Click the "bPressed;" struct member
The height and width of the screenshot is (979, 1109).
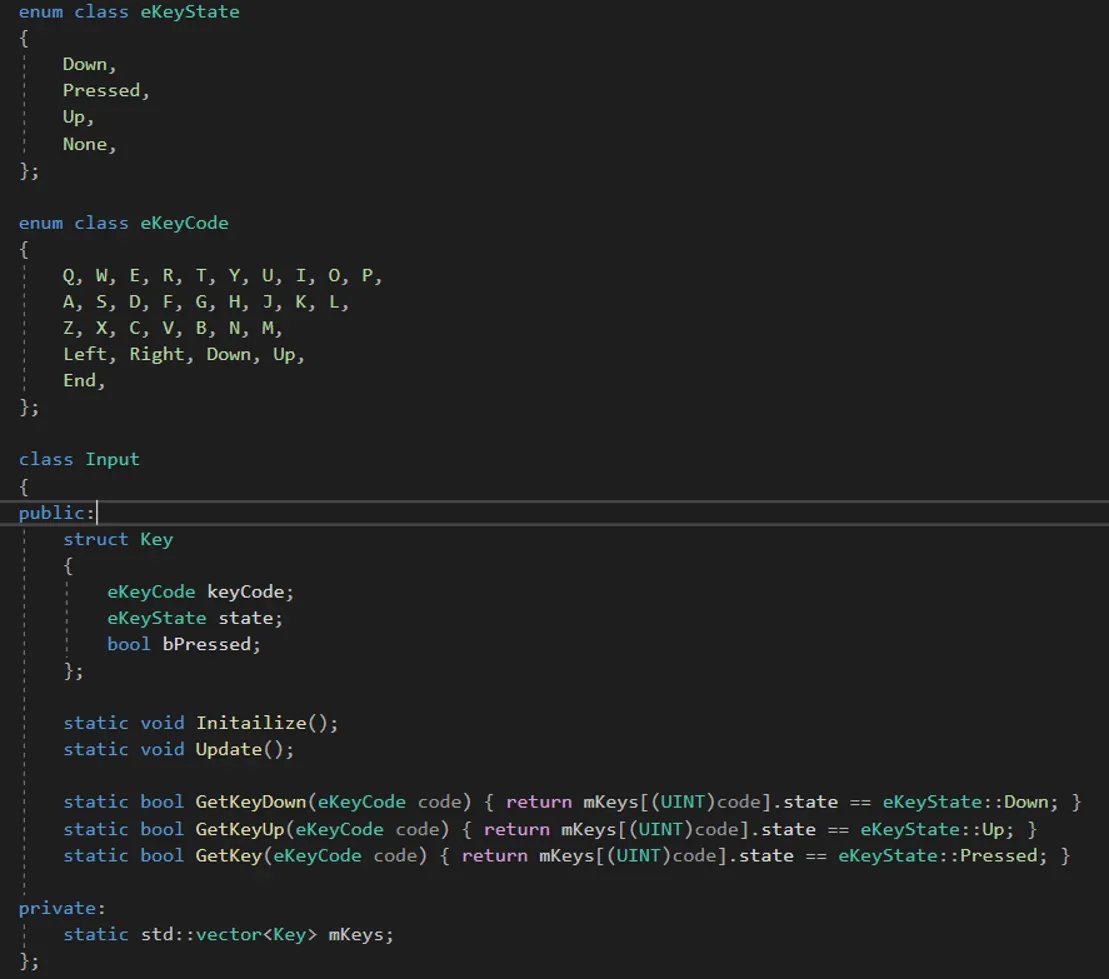click(211, 644)
